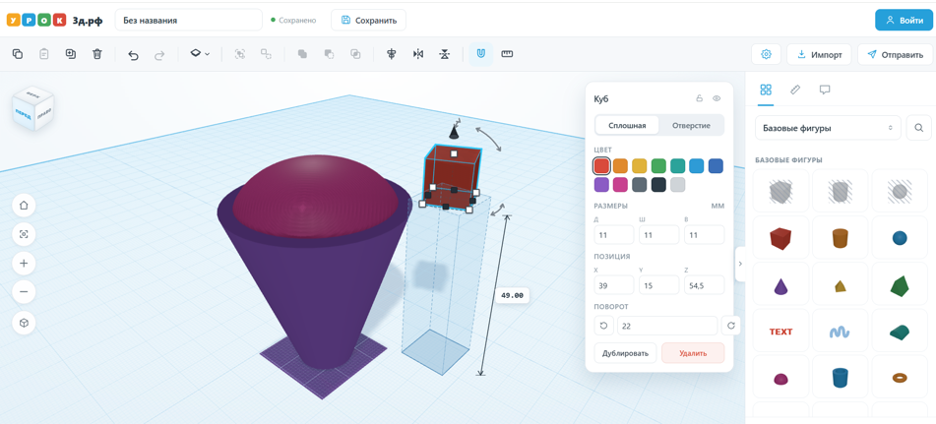Collapse the right sidebar with the chevron
936x424 pixels.
pyautogui.click(x=740, y=263)
